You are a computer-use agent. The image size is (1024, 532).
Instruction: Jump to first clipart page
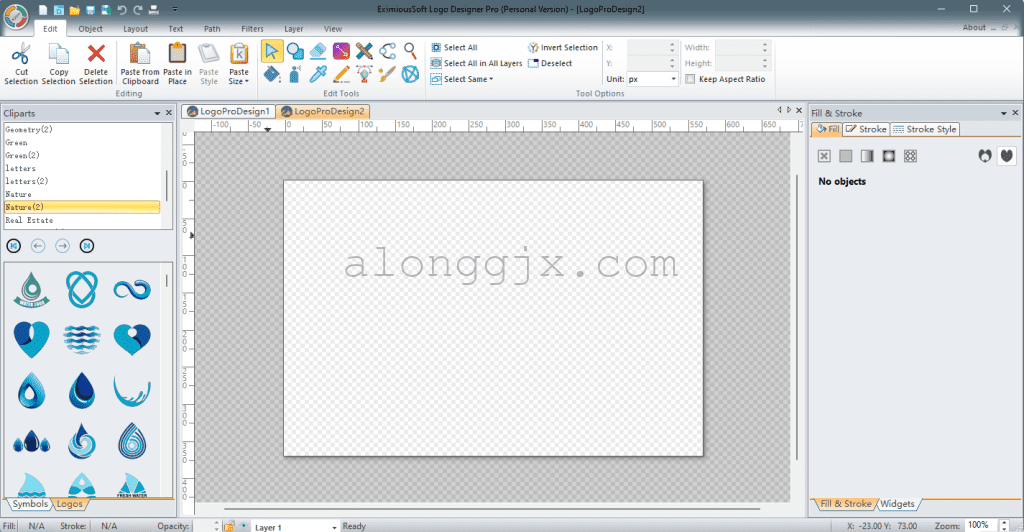pos(14,245)
